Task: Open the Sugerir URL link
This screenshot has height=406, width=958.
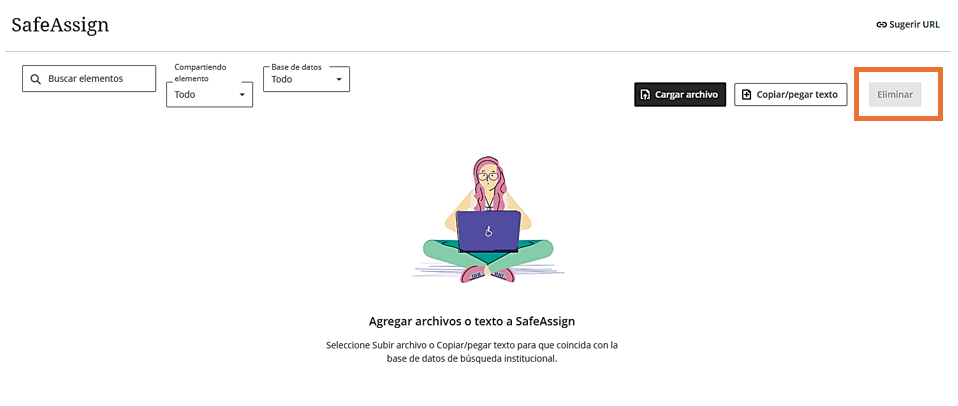Action: pos(908,25)
